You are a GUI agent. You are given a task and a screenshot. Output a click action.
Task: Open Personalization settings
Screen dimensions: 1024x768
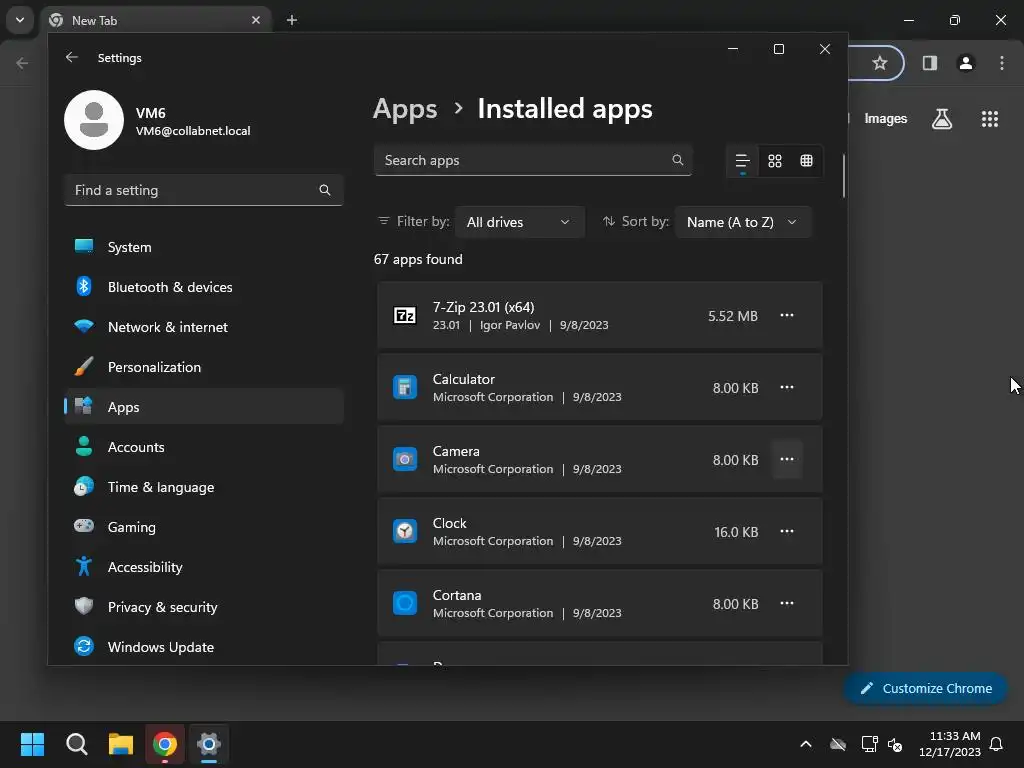click(203, 367)
